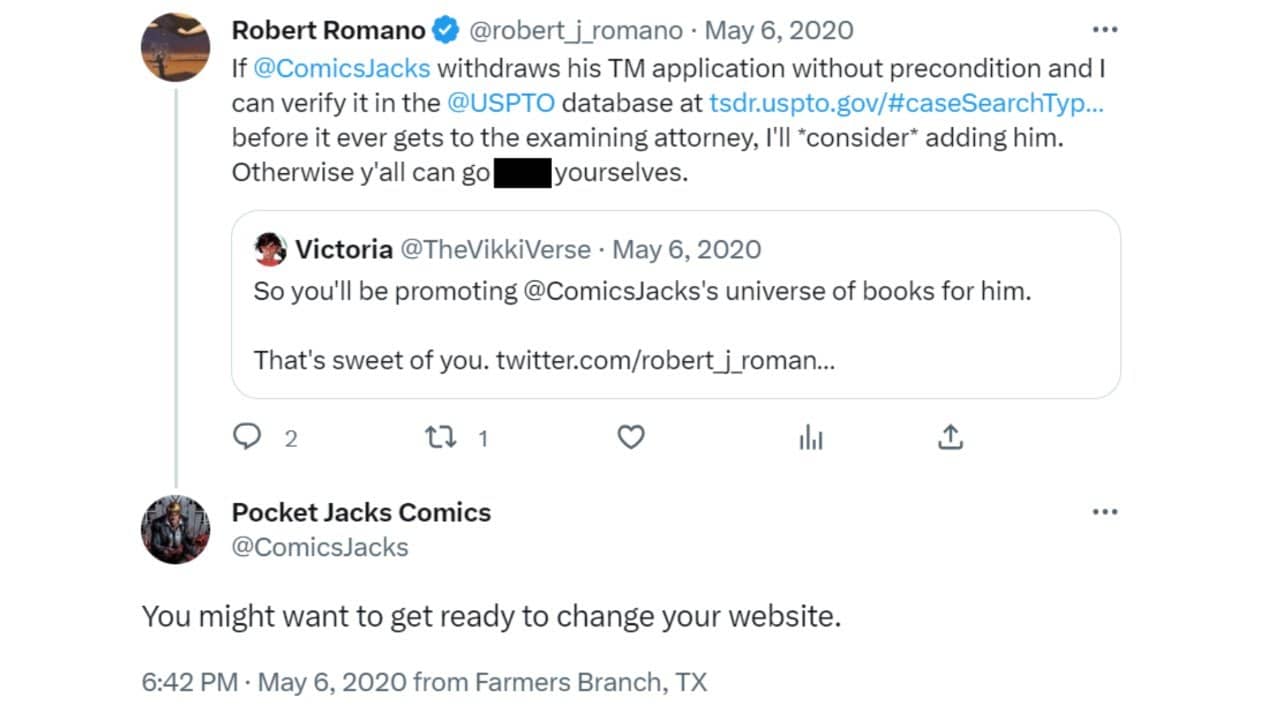Click the blue verified badge next to Robert Romano
This screenshot has width=1280, height=720.
[445, 31]
